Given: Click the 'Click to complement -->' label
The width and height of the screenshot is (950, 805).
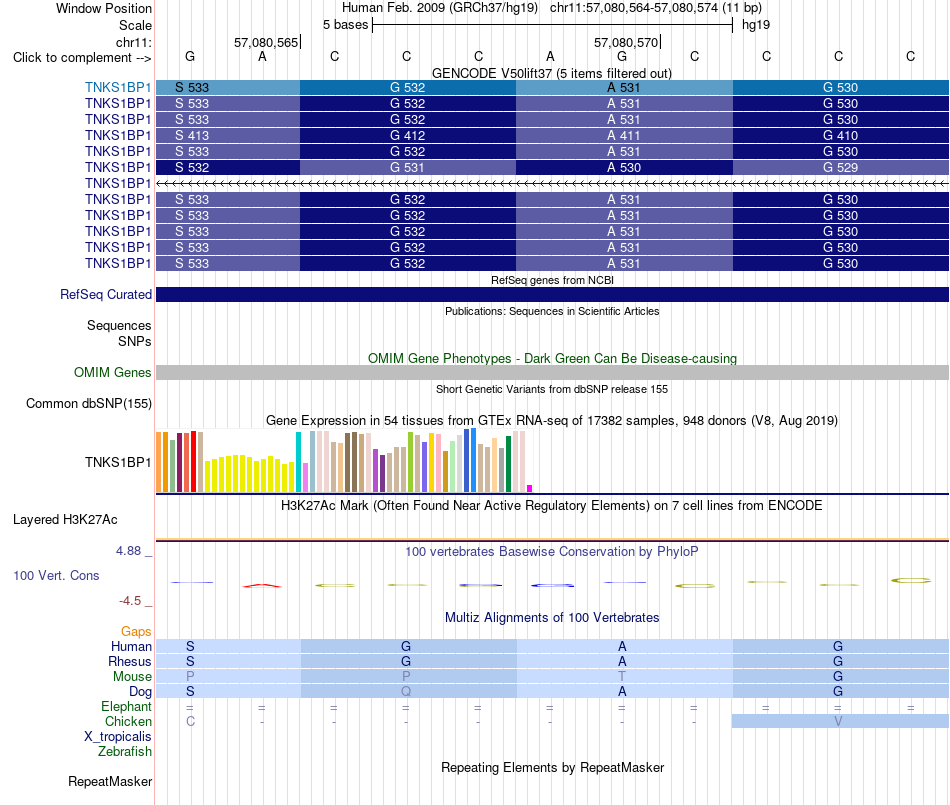Looking at the screenshot, I should tap(82, 58).
